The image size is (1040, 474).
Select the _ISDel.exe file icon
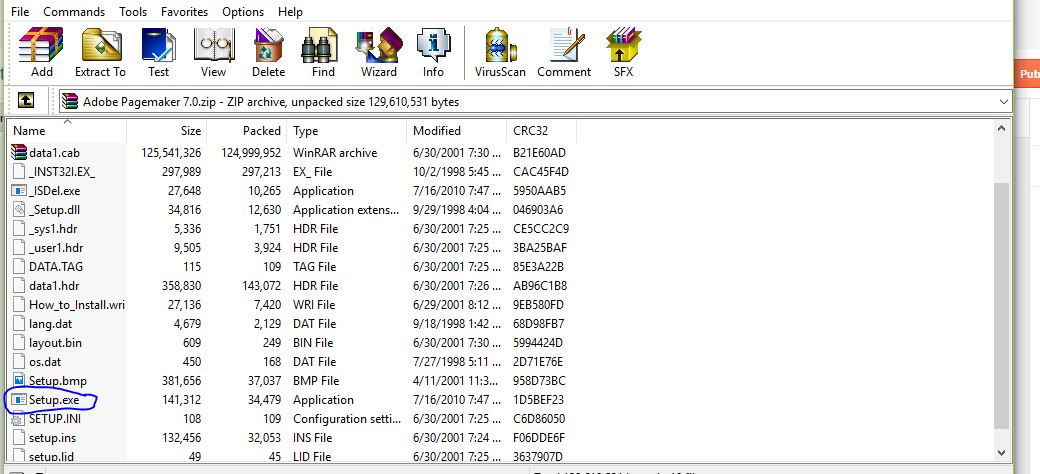click(x=19, y=191)
